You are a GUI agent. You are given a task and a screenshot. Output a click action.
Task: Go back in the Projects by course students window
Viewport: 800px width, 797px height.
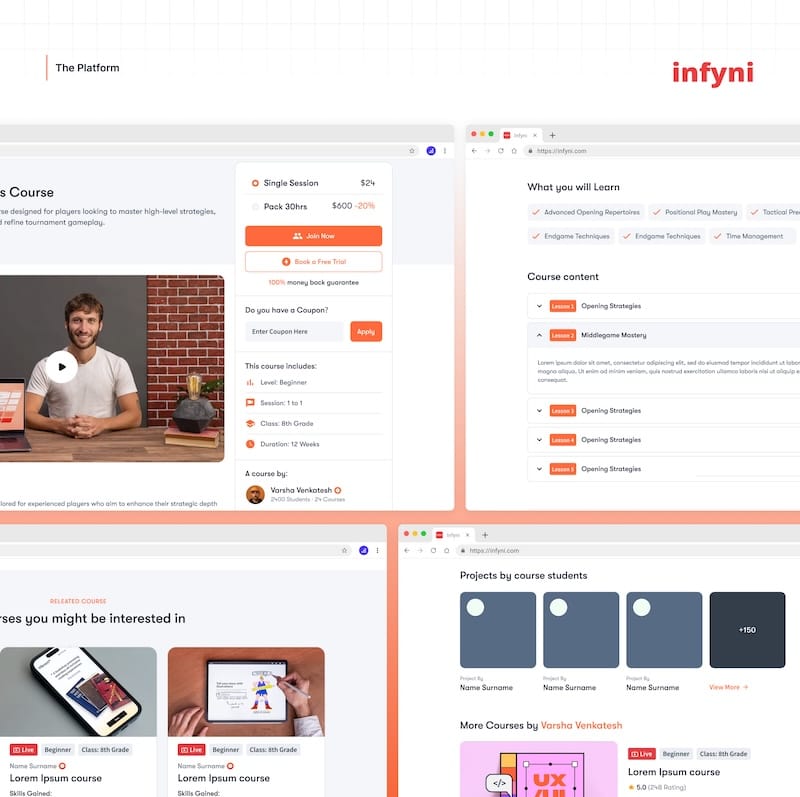tap(407, 551)
